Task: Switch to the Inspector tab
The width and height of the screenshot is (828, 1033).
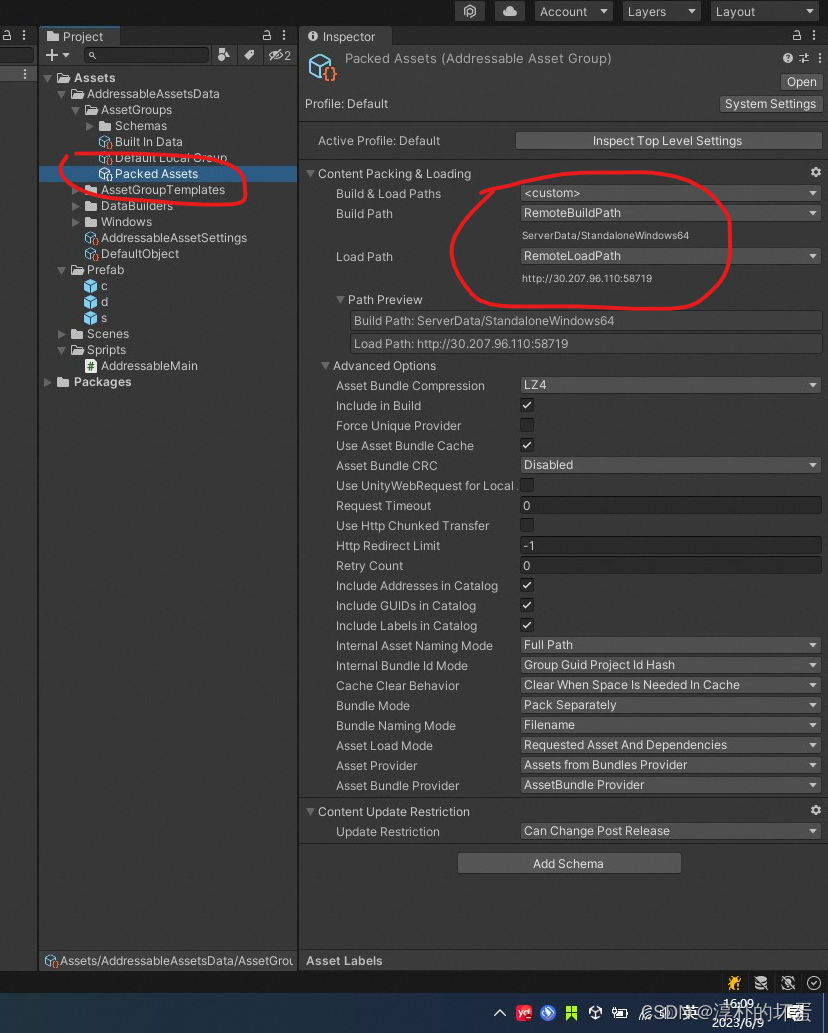Action: (345, 36)
